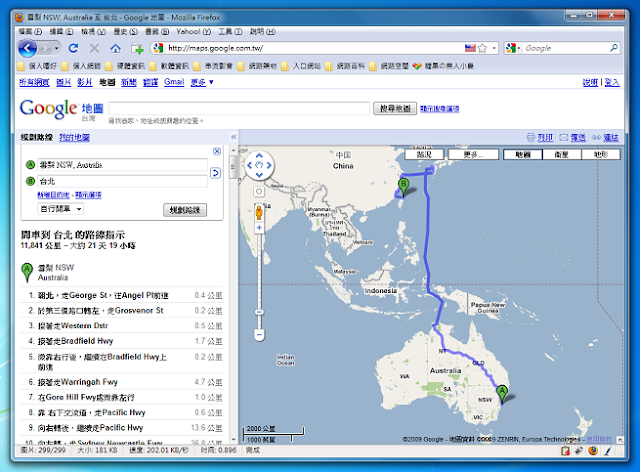
Task: Switch to Terrain view button
Action: (x=601, y=155)
